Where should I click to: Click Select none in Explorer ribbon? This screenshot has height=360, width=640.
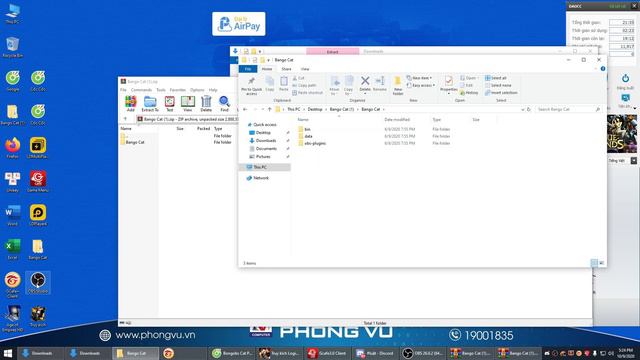pos(498,85)
